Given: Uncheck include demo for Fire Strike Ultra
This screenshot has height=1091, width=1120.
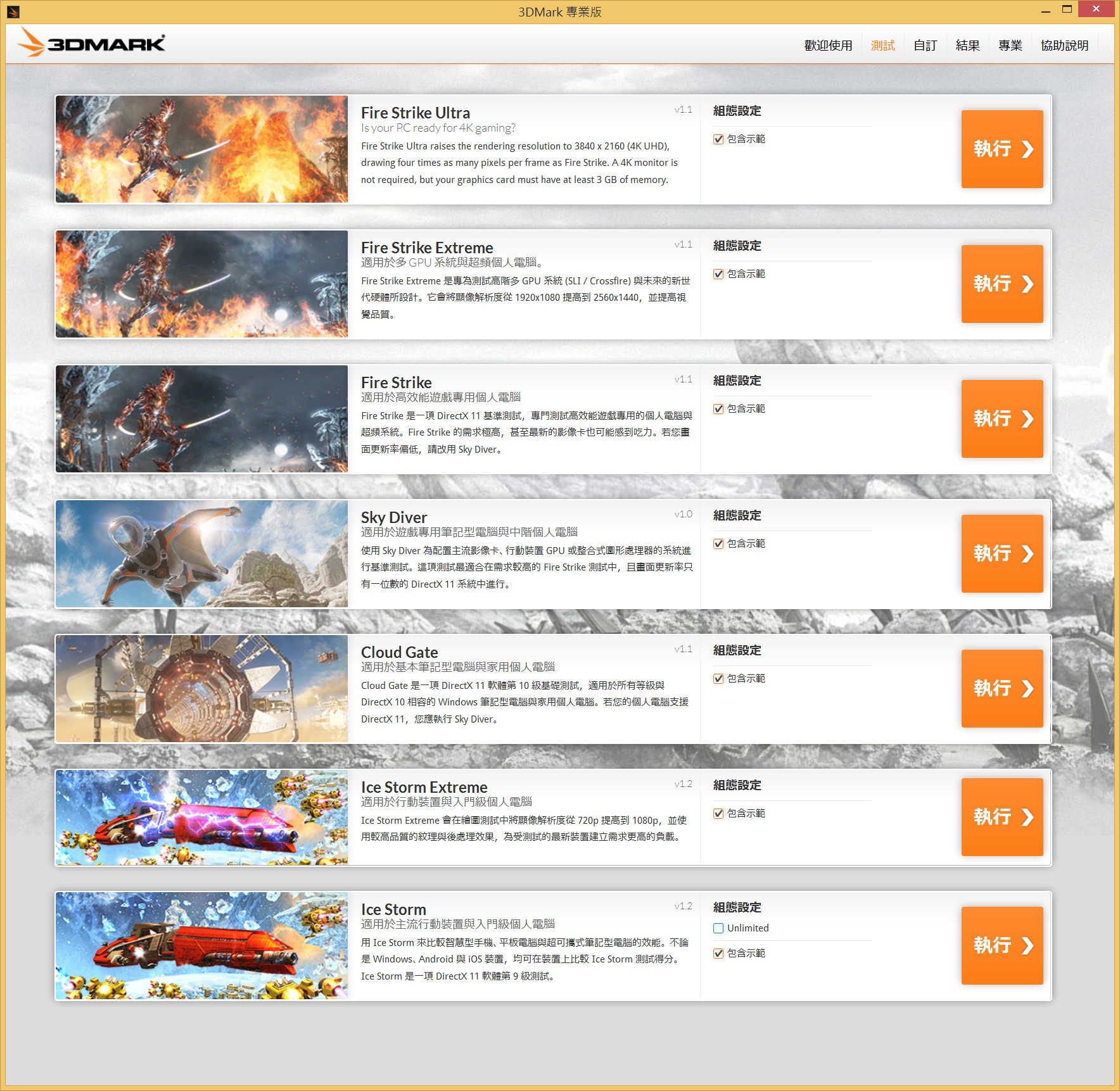Looking at the screenshot, I should tap(718, 139).
